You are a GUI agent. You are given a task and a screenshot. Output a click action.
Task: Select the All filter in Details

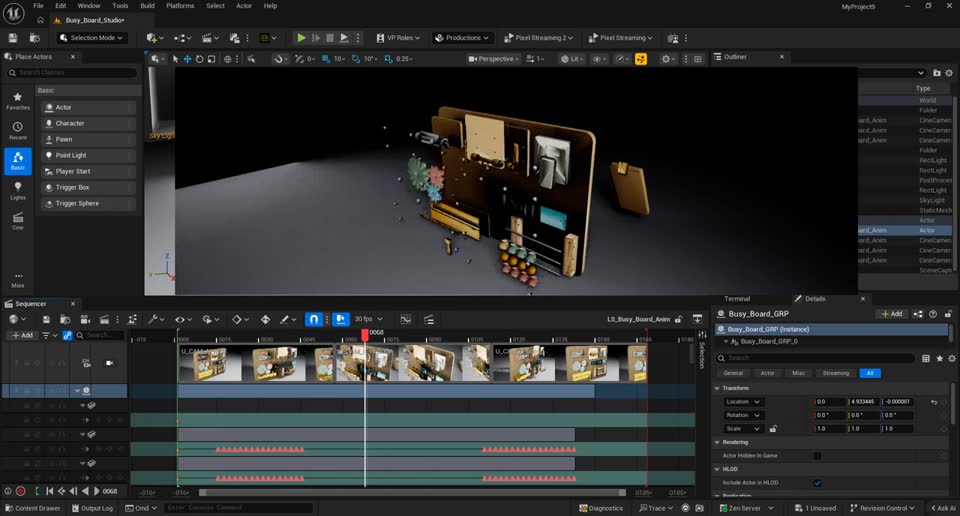pyautogui.click(x=870, y=373)
